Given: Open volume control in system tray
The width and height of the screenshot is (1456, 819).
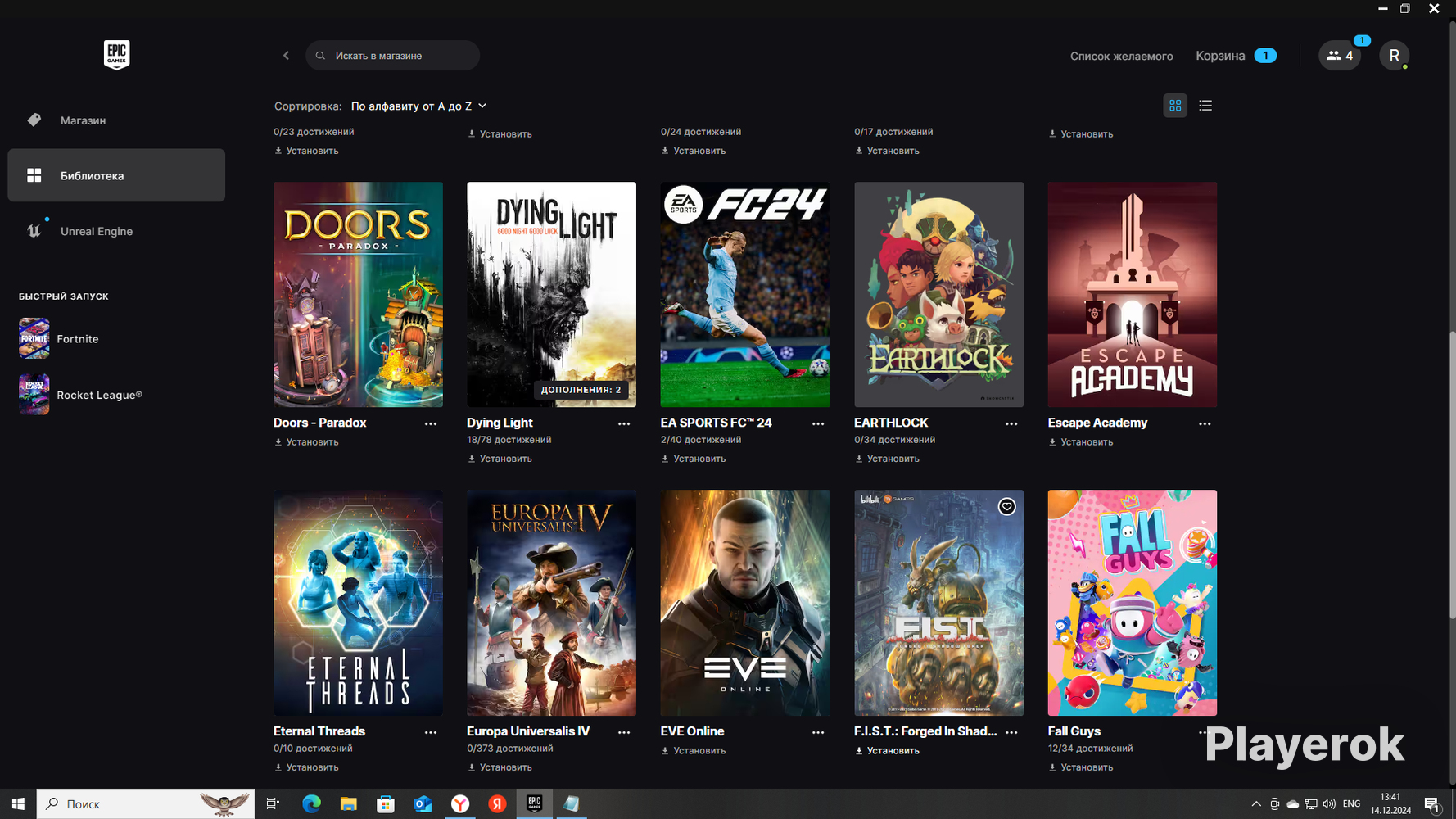Looking at the screenshot, I should coord(1328,804).
